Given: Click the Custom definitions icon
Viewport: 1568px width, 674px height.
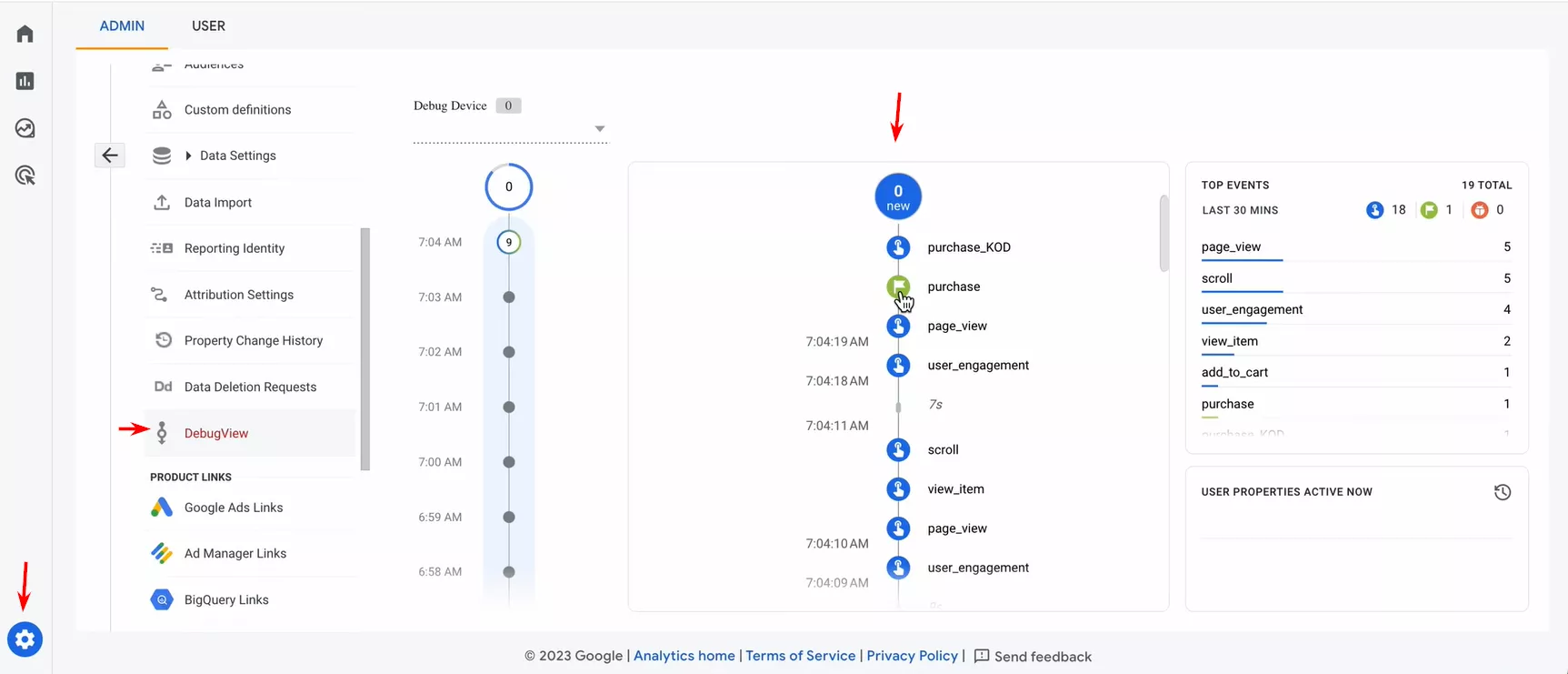Looking at the screenshot, I should click(162, 110).
